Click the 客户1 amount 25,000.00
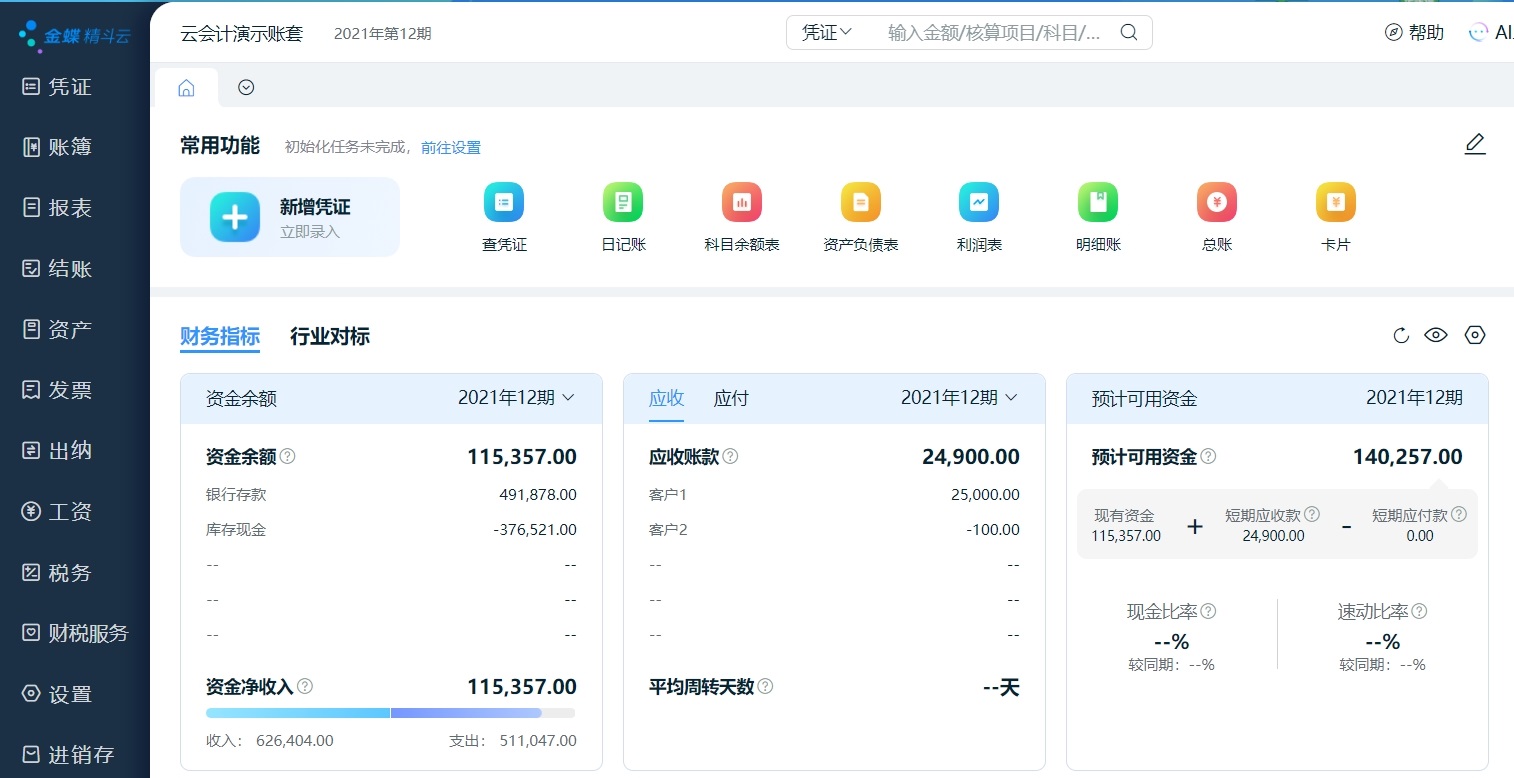Viewport: 1514px width, 778px height. [985, 494]
